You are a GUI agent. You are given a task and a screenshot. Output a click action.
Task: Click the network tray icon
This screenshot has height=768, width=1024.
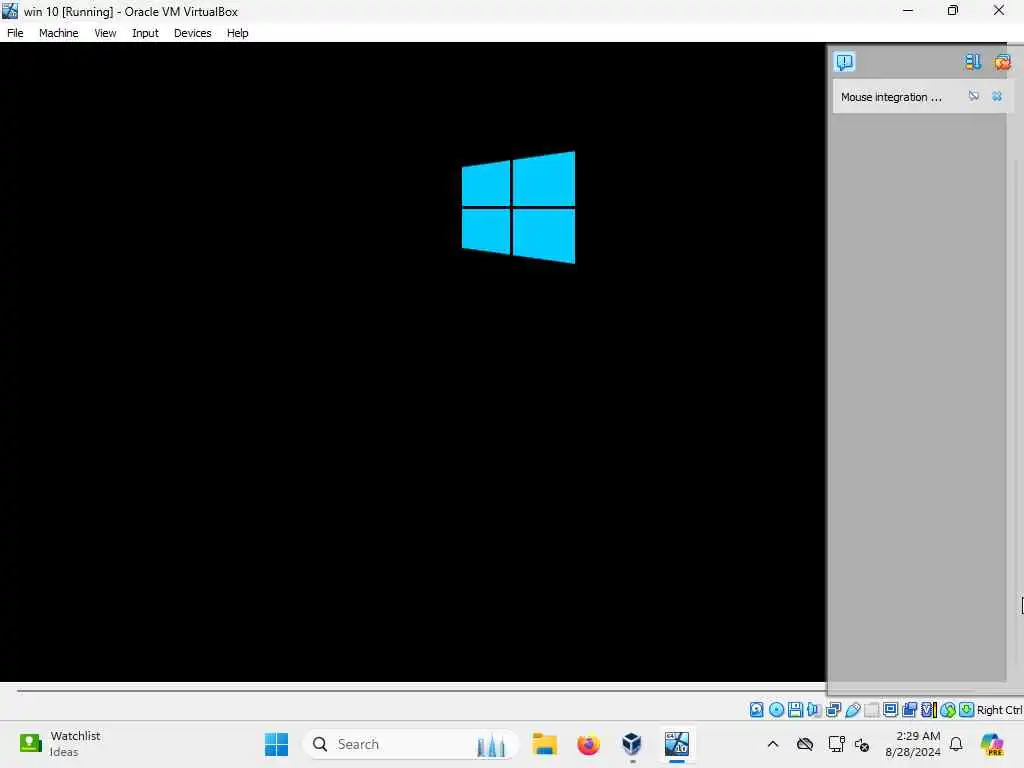[837, 744]
